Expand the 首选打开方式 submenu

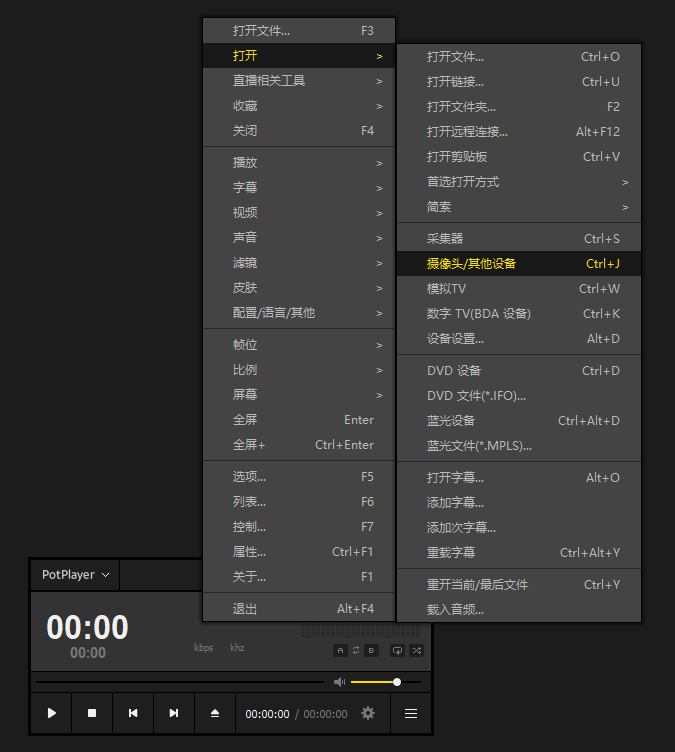(x=519, y=182)
